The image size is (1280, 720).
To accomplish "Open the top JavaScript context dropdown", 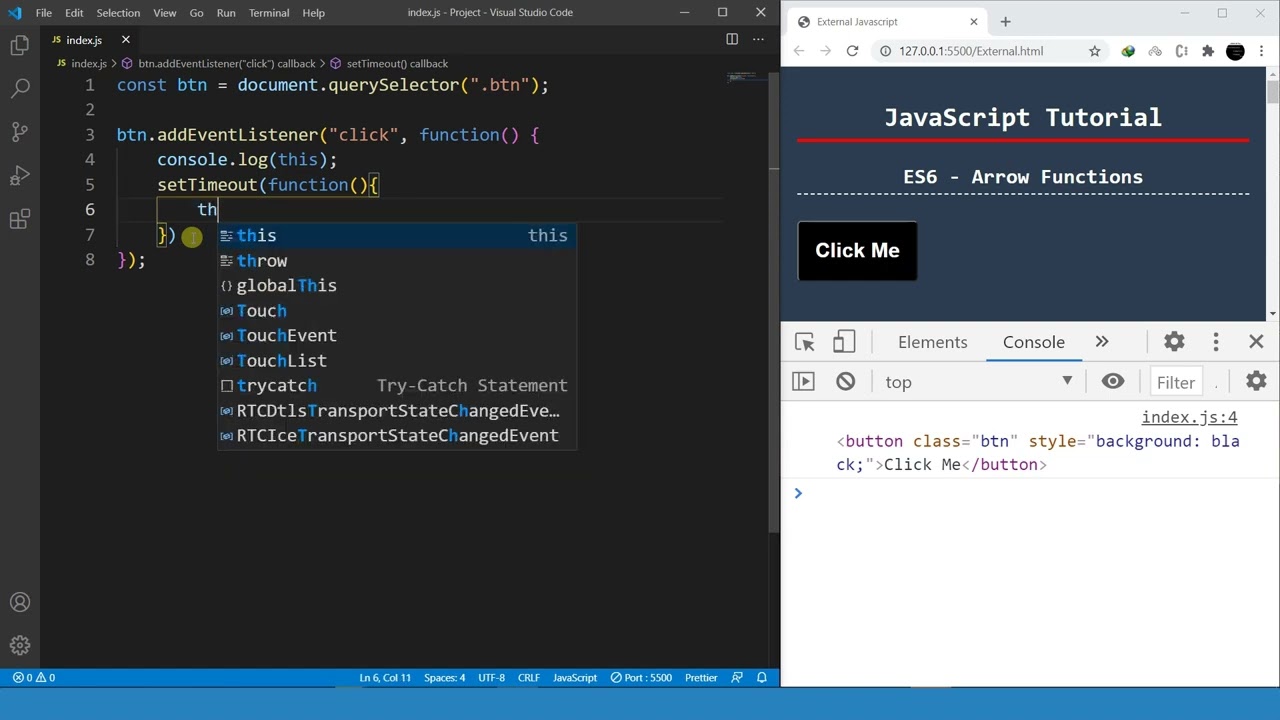I will tap(978, 381).
